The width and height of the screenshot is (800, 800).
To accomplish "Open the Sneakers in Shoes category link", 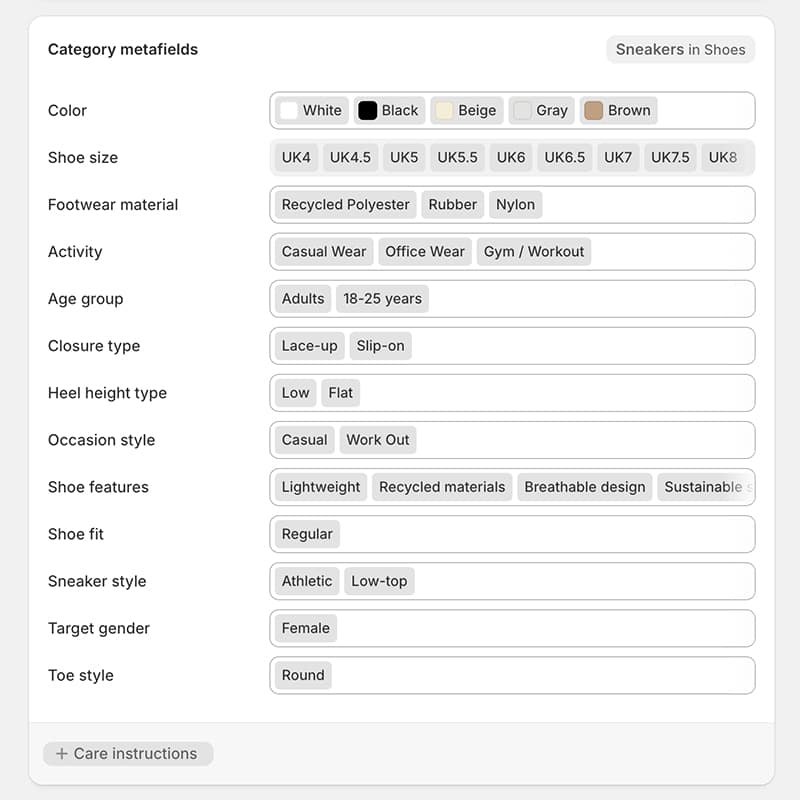I will click(x=681, y=49).
